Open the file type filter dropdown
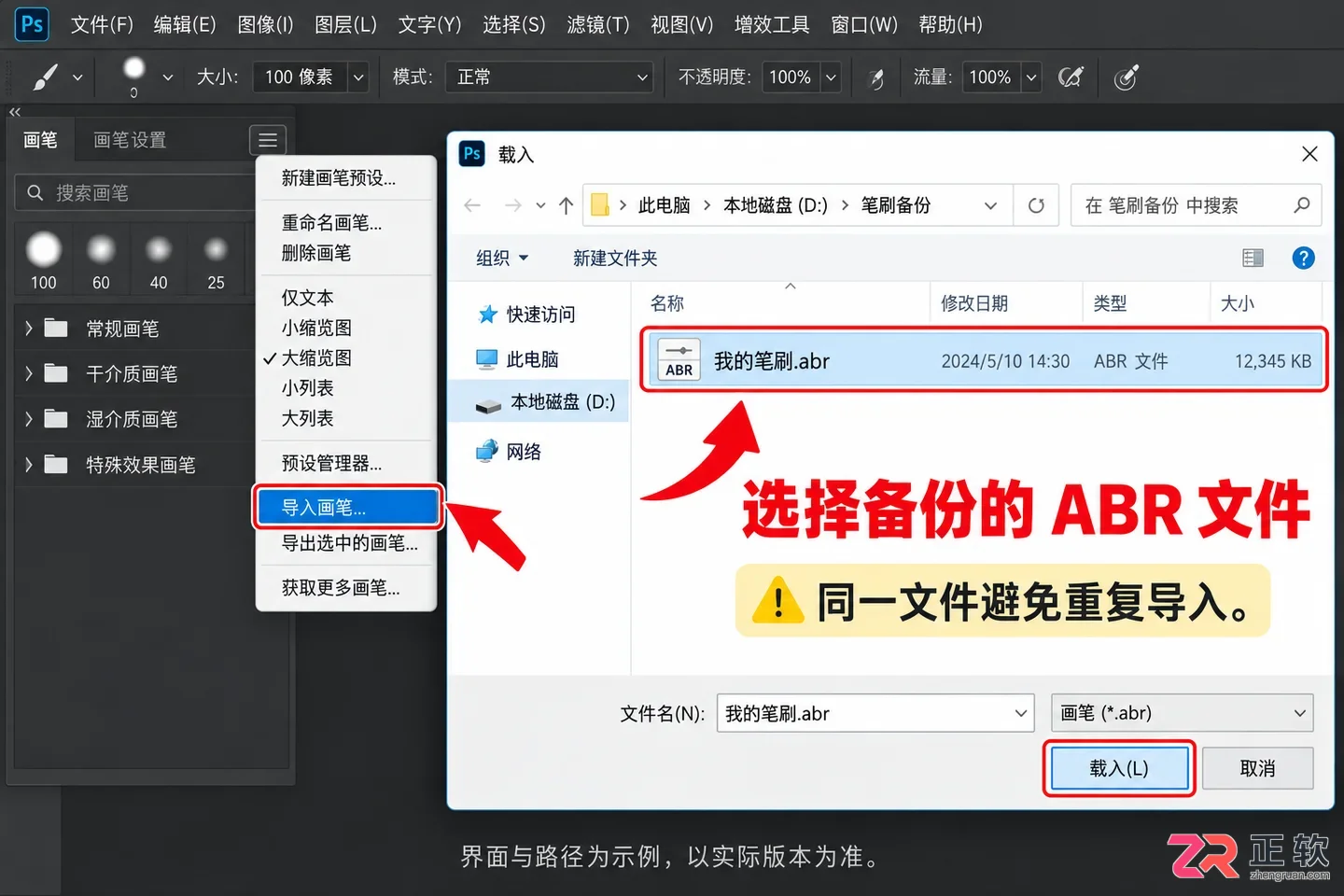The width and height of the screenshot is (1344, 896). click(1183, 713)
